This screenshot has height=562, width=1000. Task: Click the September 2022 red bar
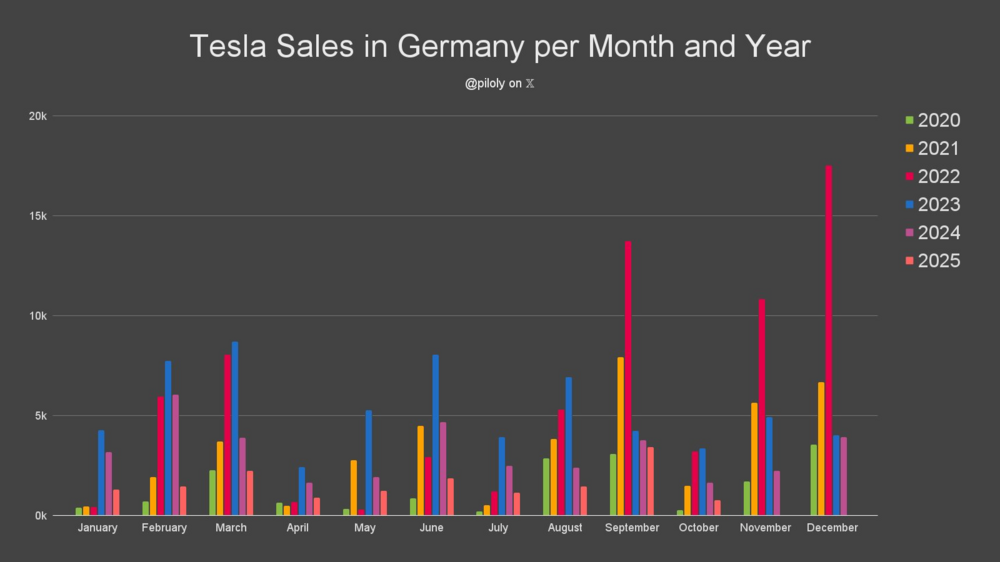[628, 378]
